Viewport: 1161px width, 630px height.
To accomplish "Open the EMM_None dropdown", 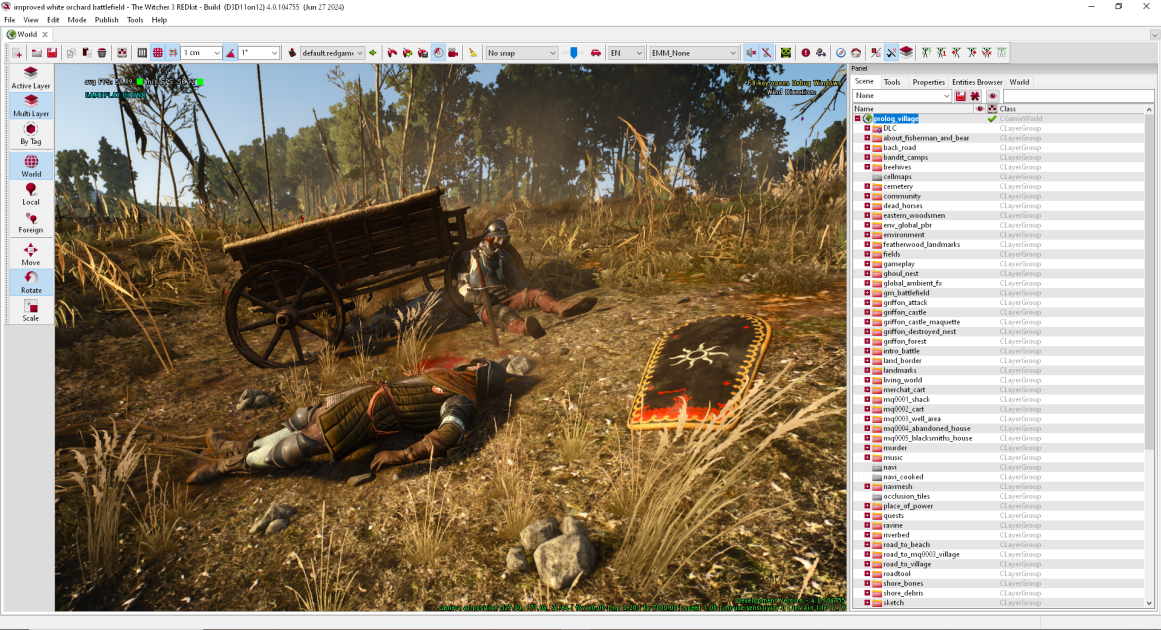I will click(x=694, y=53).
